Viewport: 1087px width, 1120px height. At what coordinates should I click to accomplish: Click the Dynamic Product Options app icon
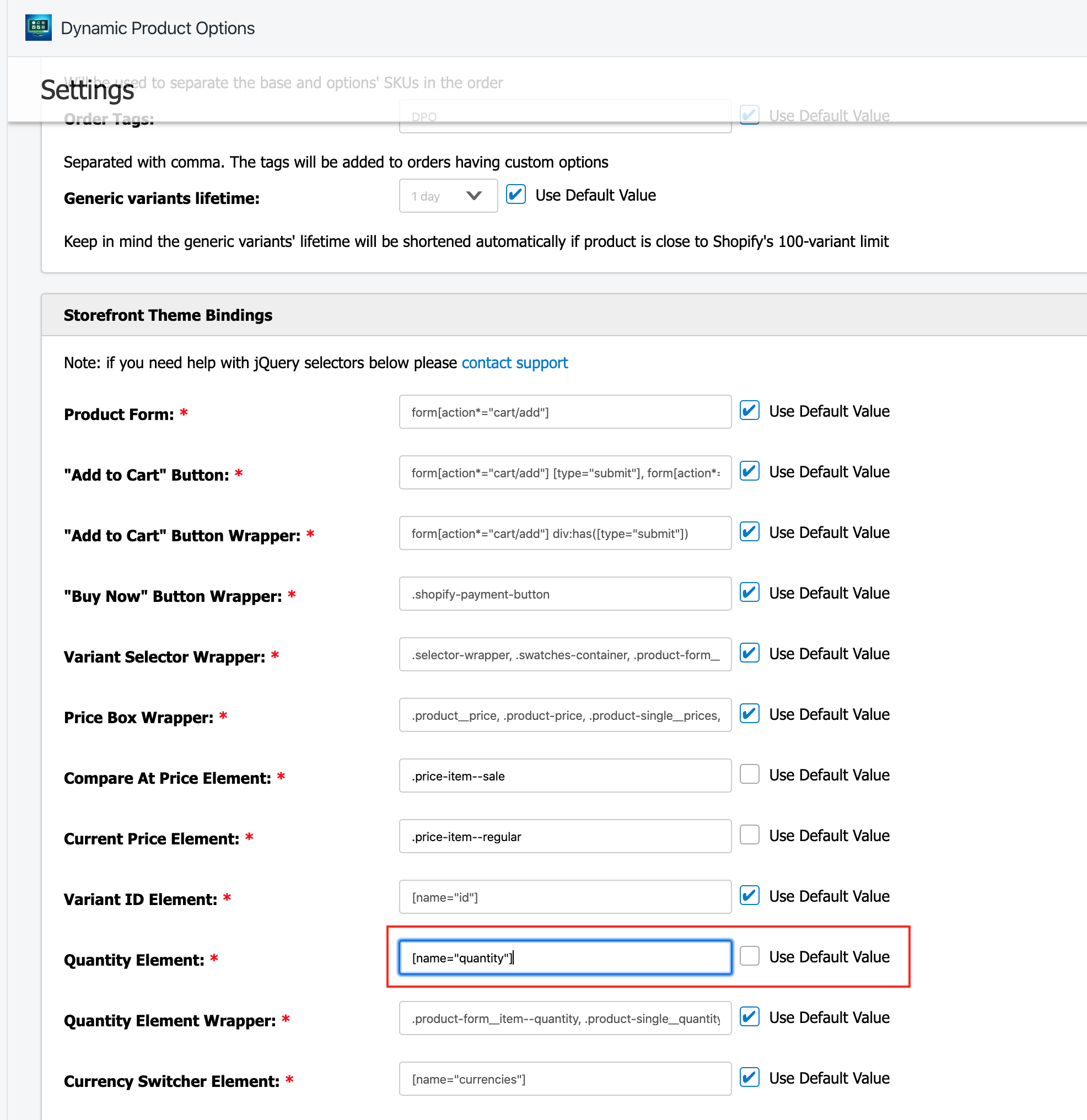coord(38,28)
